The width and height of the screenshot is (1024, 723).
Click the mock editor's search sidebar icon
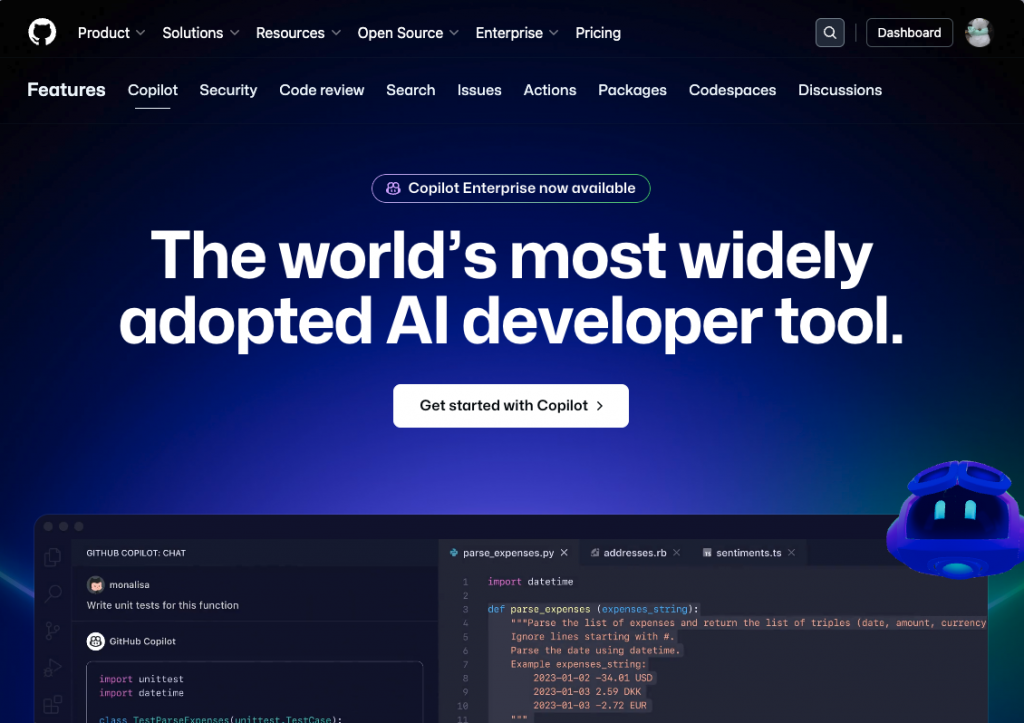[x=53, y=594]
